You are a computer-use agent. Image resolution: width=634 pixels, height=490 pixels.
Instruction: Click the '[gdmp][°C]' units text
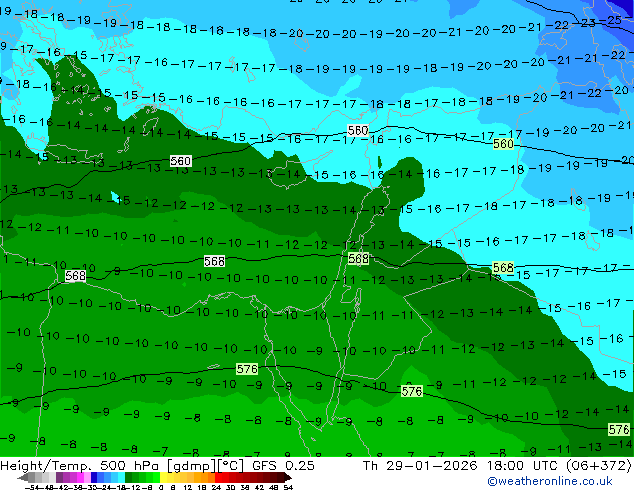pos(205,466)
